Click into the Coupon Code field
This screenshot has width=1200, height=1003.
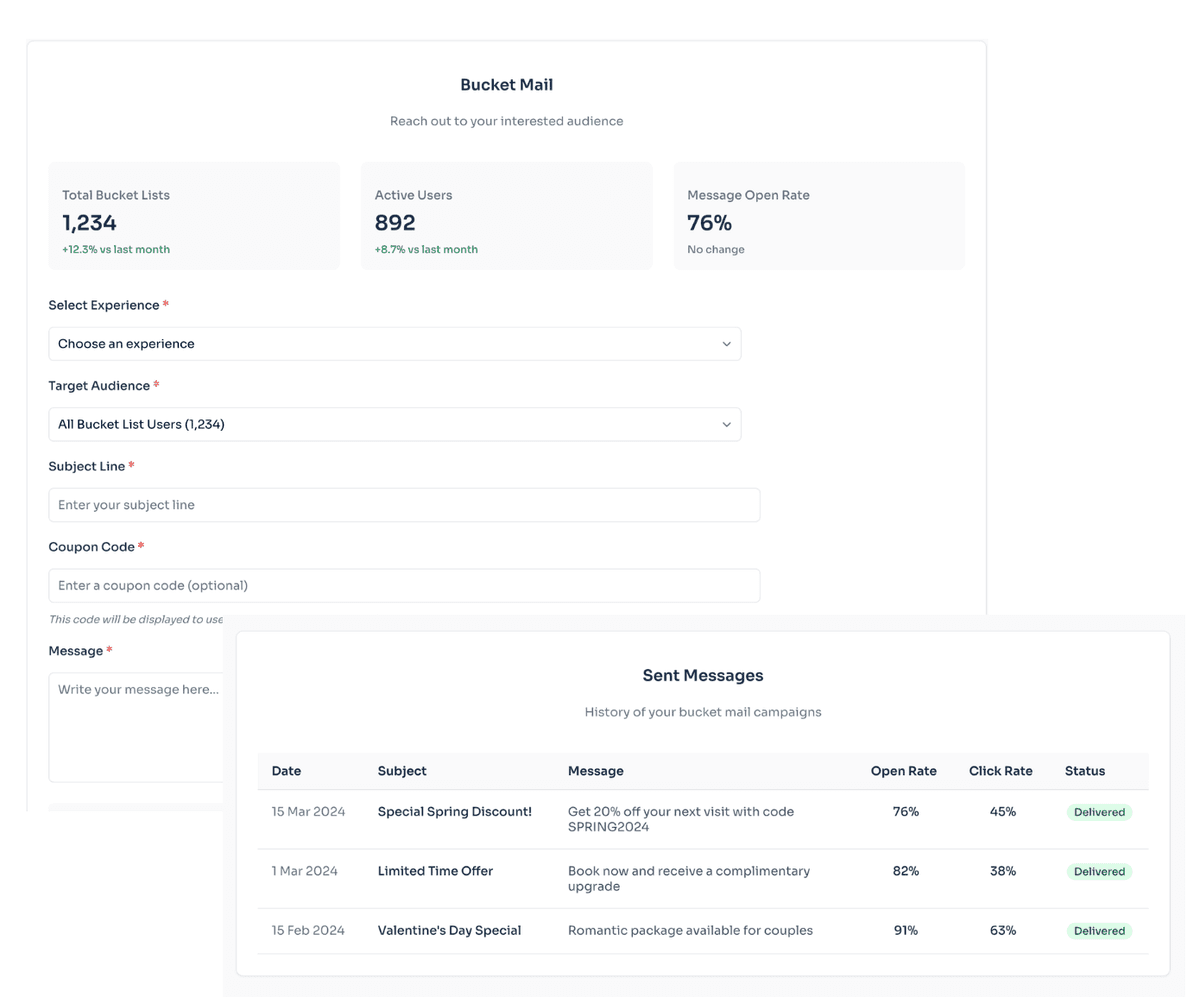click(x=404, y=586)
